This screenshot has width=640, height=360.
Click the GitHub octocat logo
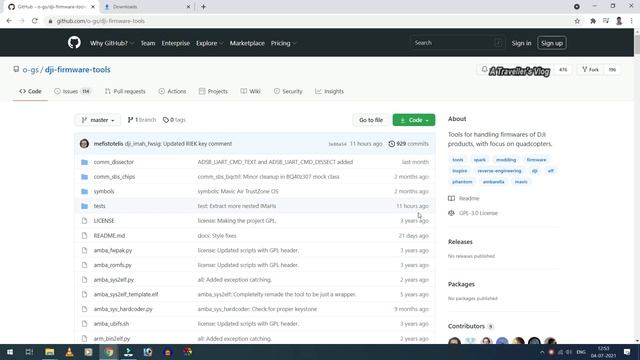pyautogui.click(x=74, y=42)
